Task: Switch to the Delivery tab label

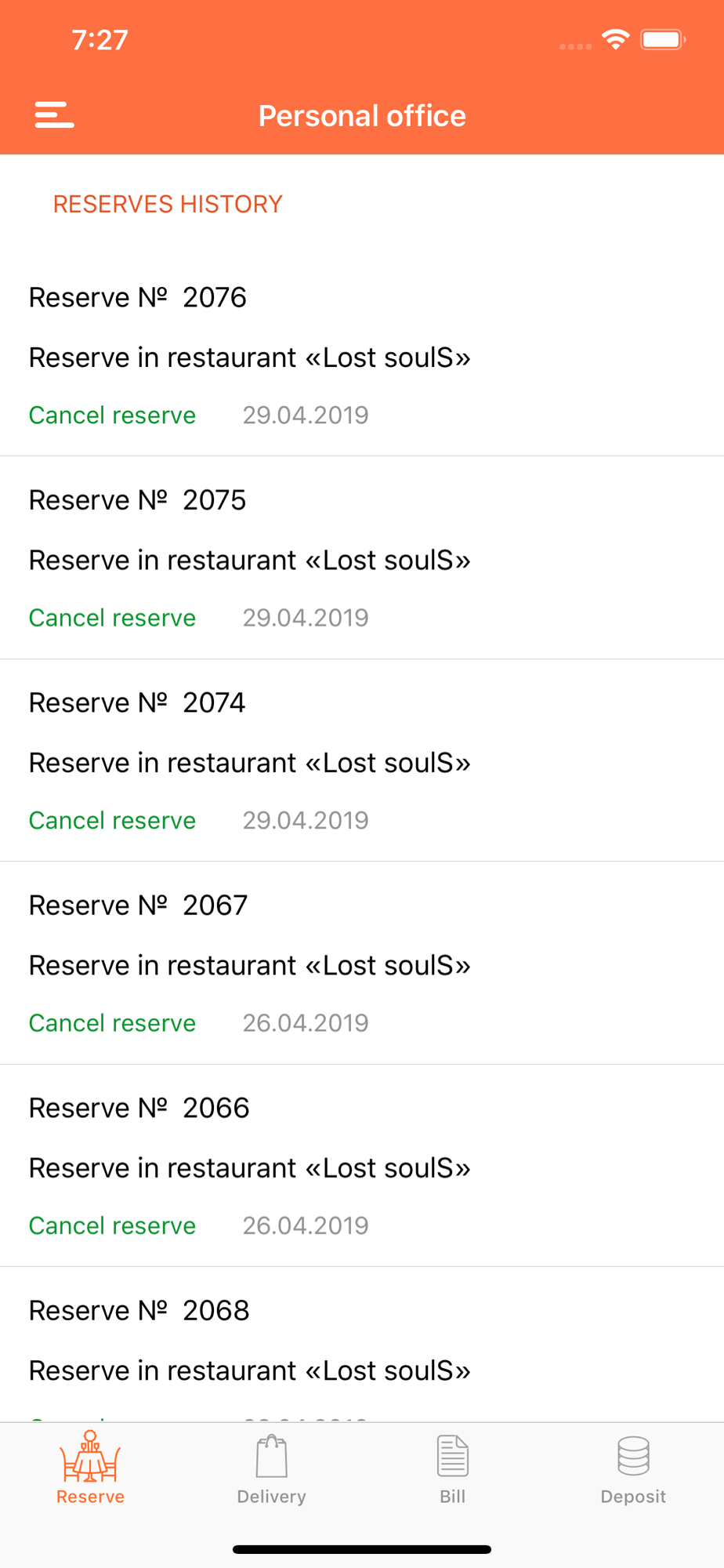Action: [271, 1497]
